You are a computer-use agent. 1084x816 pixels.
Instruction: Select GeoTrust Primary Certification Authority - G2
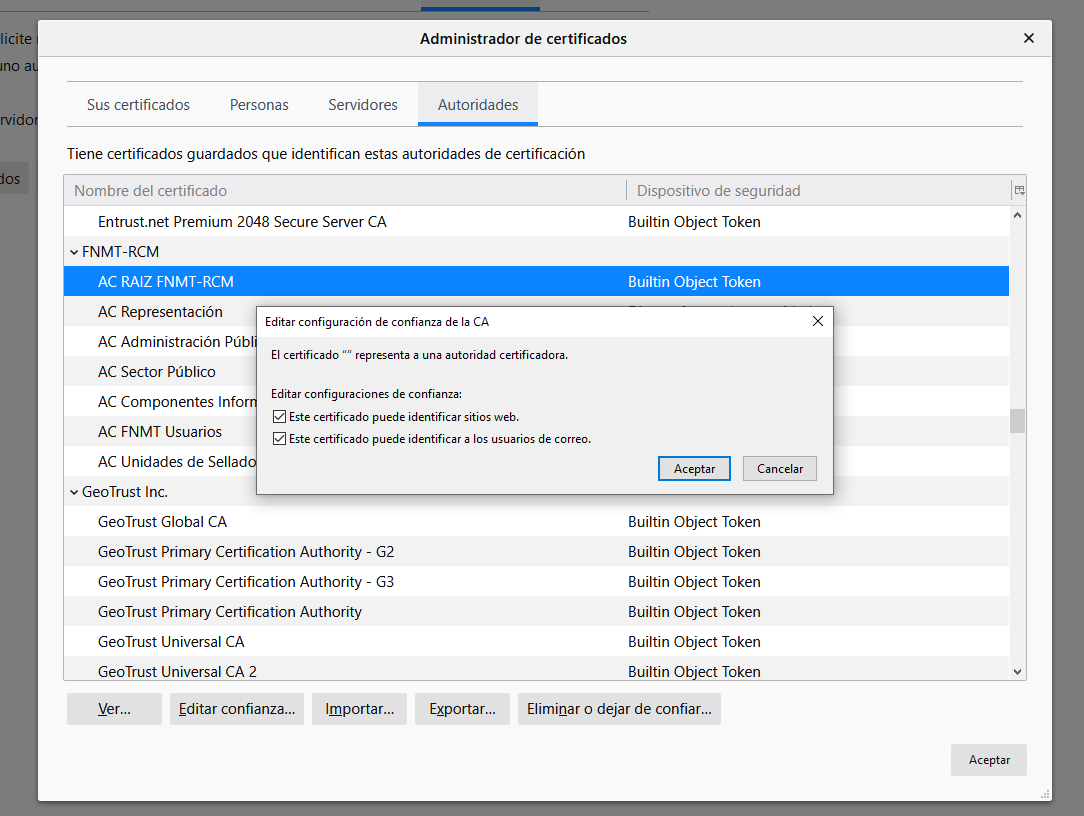pos(536,552)
